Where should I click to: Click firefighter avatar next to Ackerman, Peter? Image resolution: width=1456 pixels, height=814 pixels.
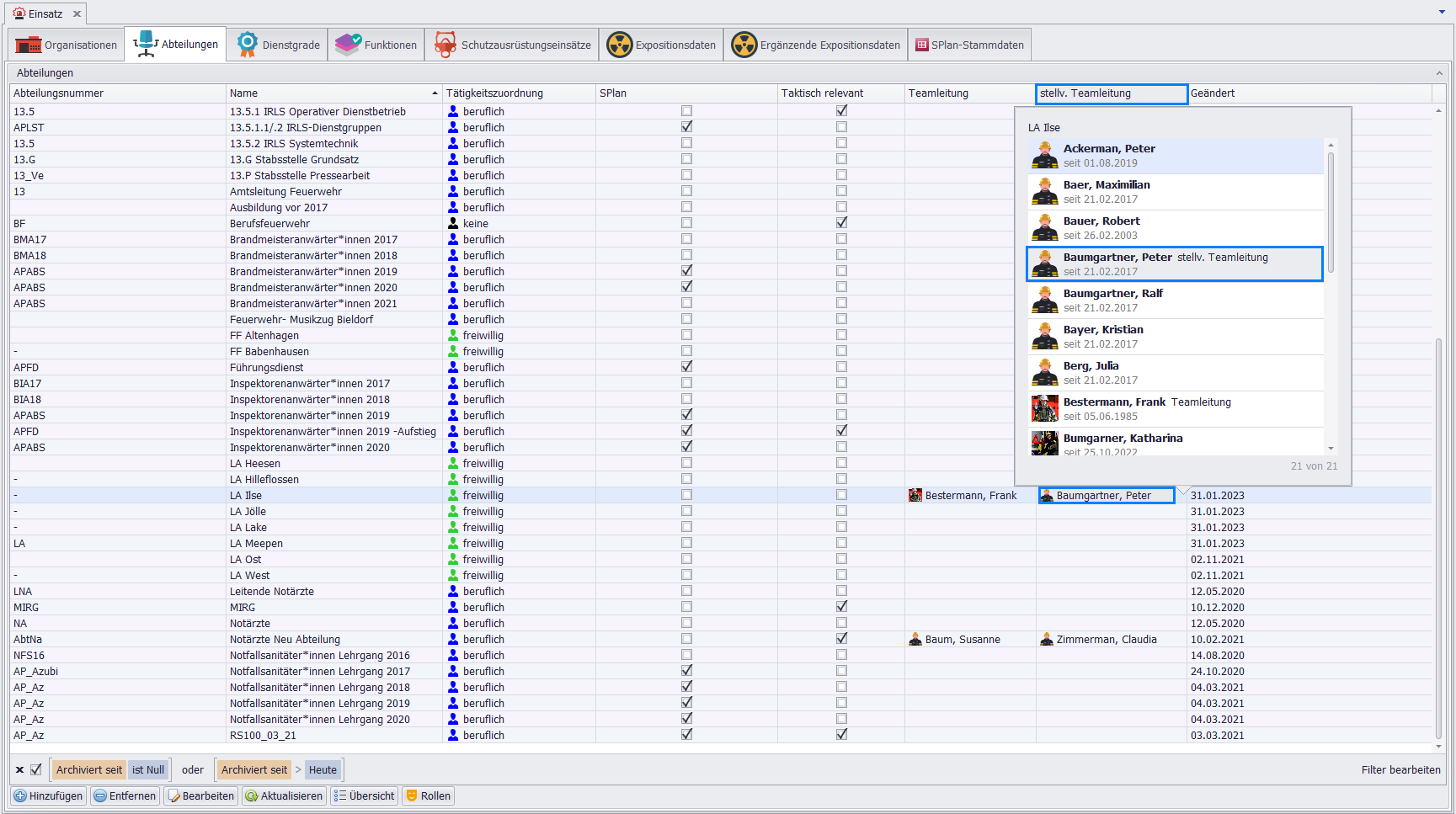point(1045,155)
